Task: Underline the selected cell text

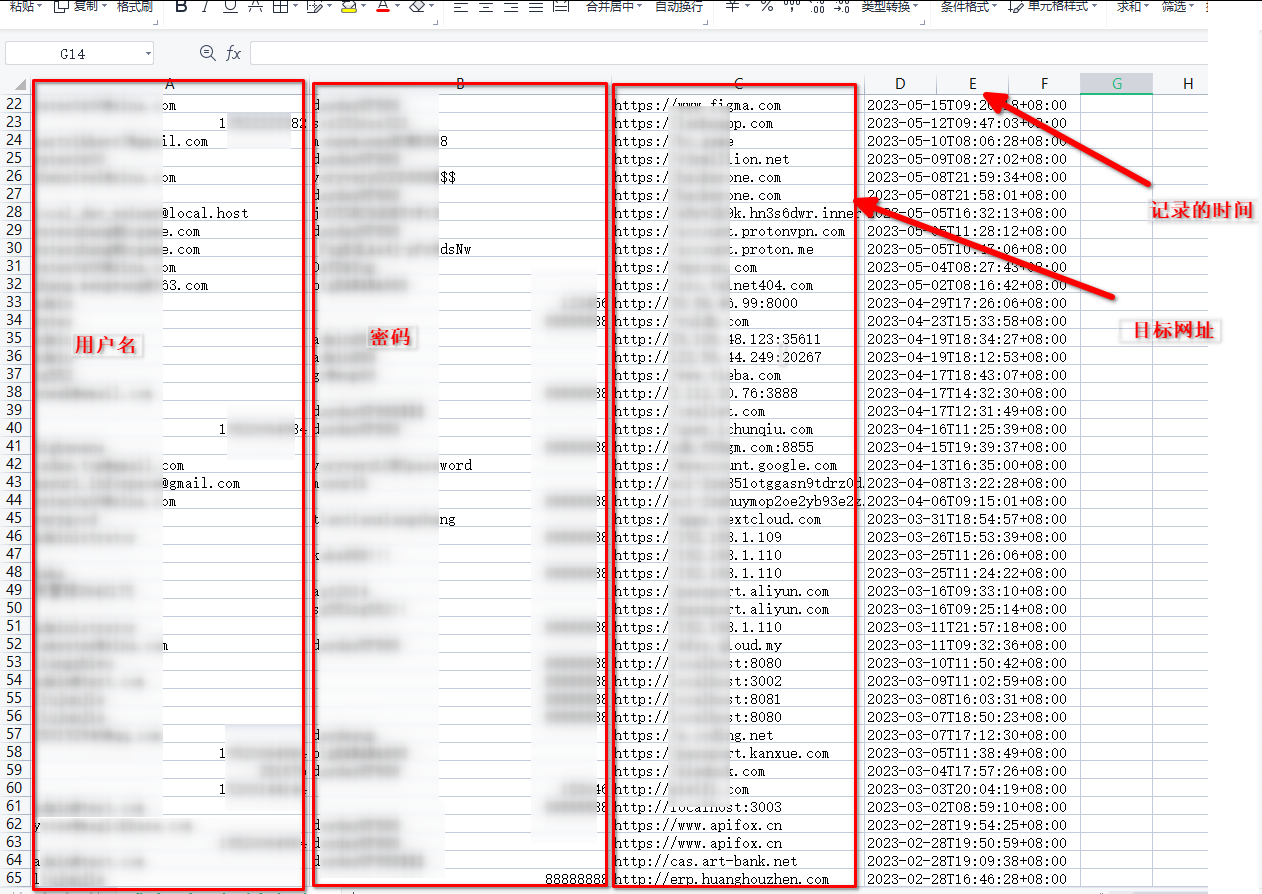Action: click(230, 6)
